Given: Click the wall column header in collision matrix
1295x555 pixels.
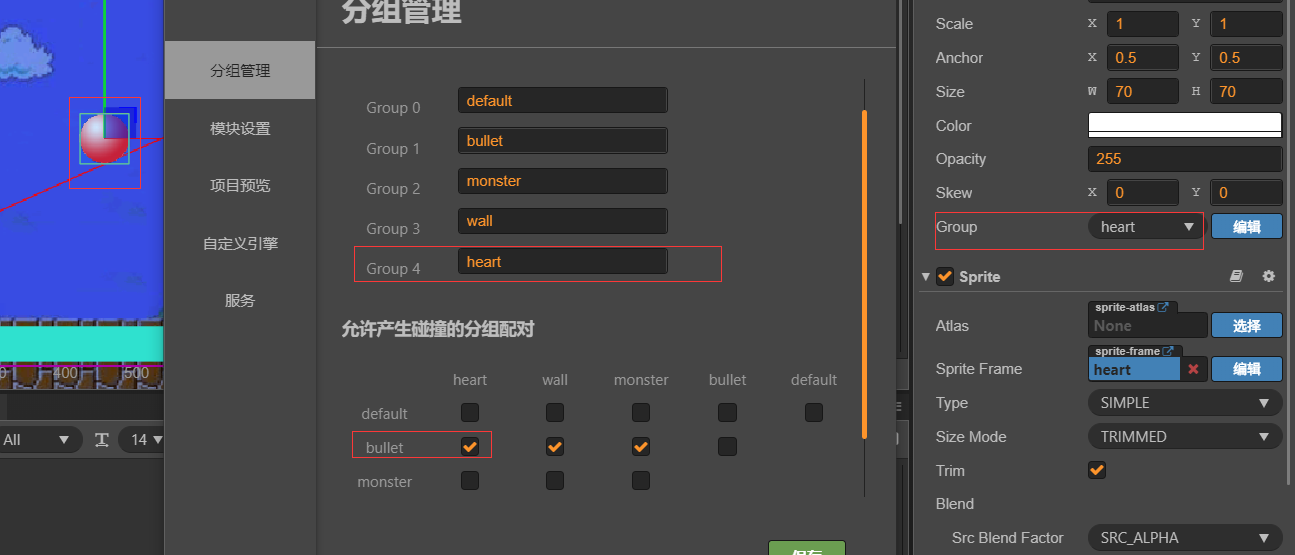Looking at the screenshot, I should [x=555, y=380].
